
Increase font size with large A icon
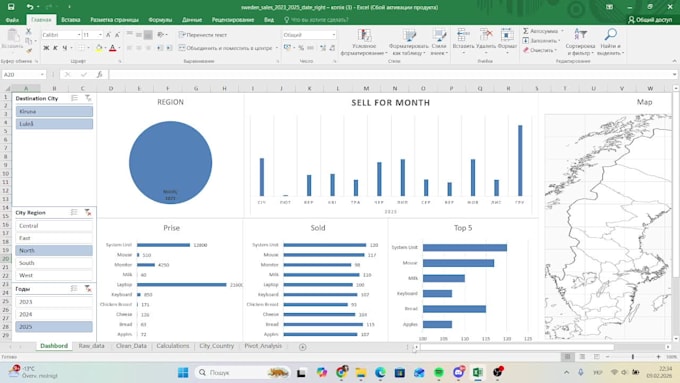coord(108,35)
